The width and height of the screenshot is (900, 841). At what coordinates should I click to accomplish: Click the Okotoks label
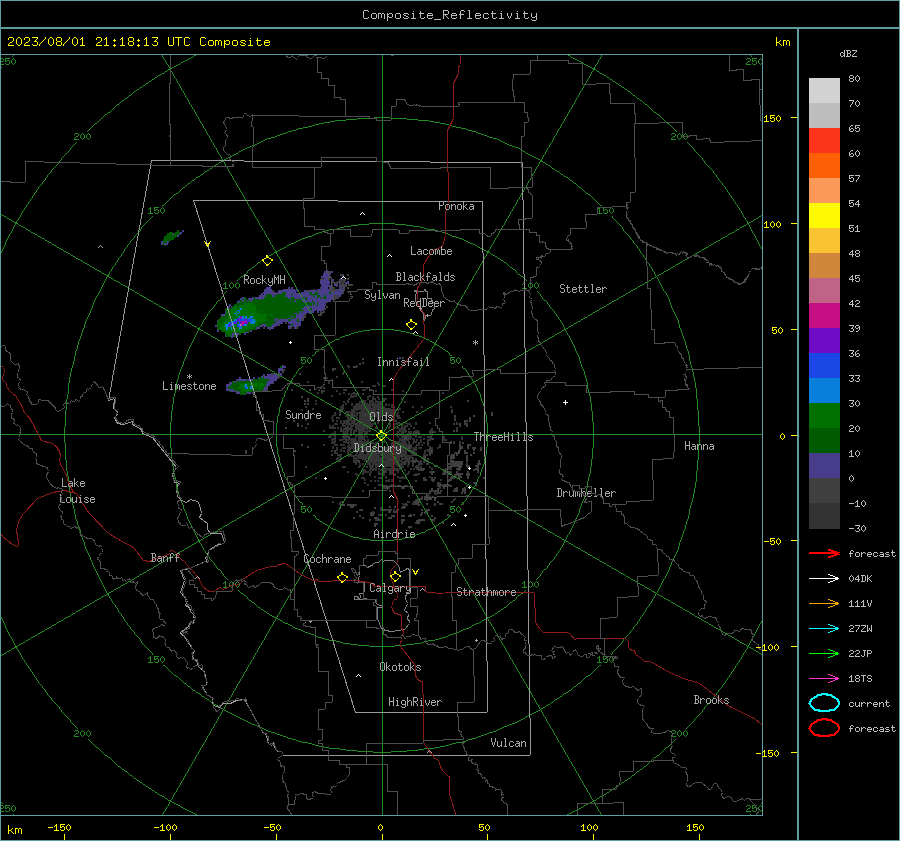tap(400, 666)
